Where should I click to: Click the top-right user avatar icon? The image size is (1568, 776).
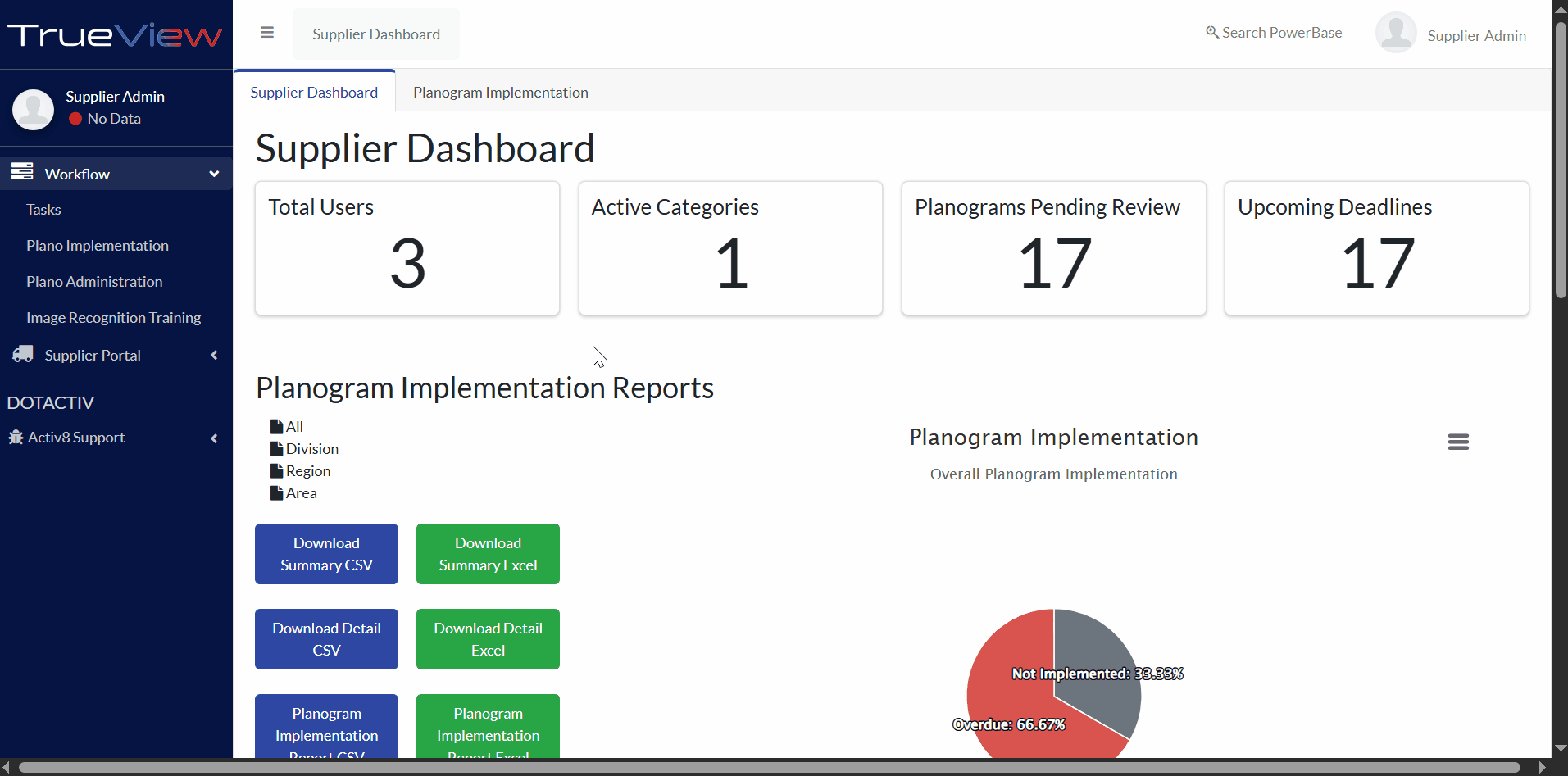[x=1395, y=34]
